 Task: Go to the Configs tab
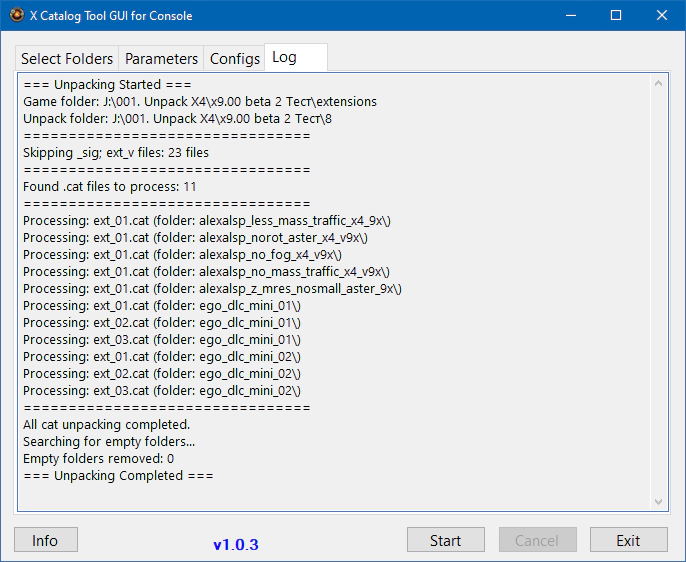[x=235, y=59]
